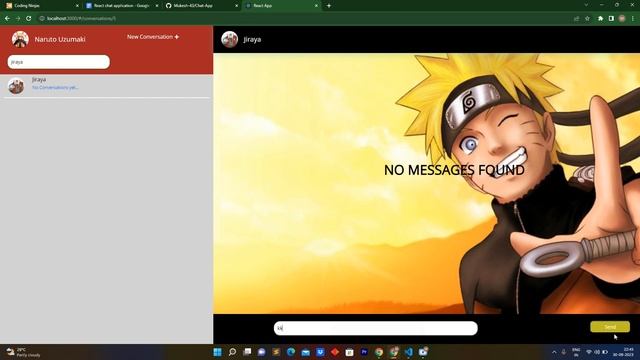The width and height of the screenshot is (640, 360).
Task: Go forward in browser history
Action: pyautogui.click(x=18, y=18)
